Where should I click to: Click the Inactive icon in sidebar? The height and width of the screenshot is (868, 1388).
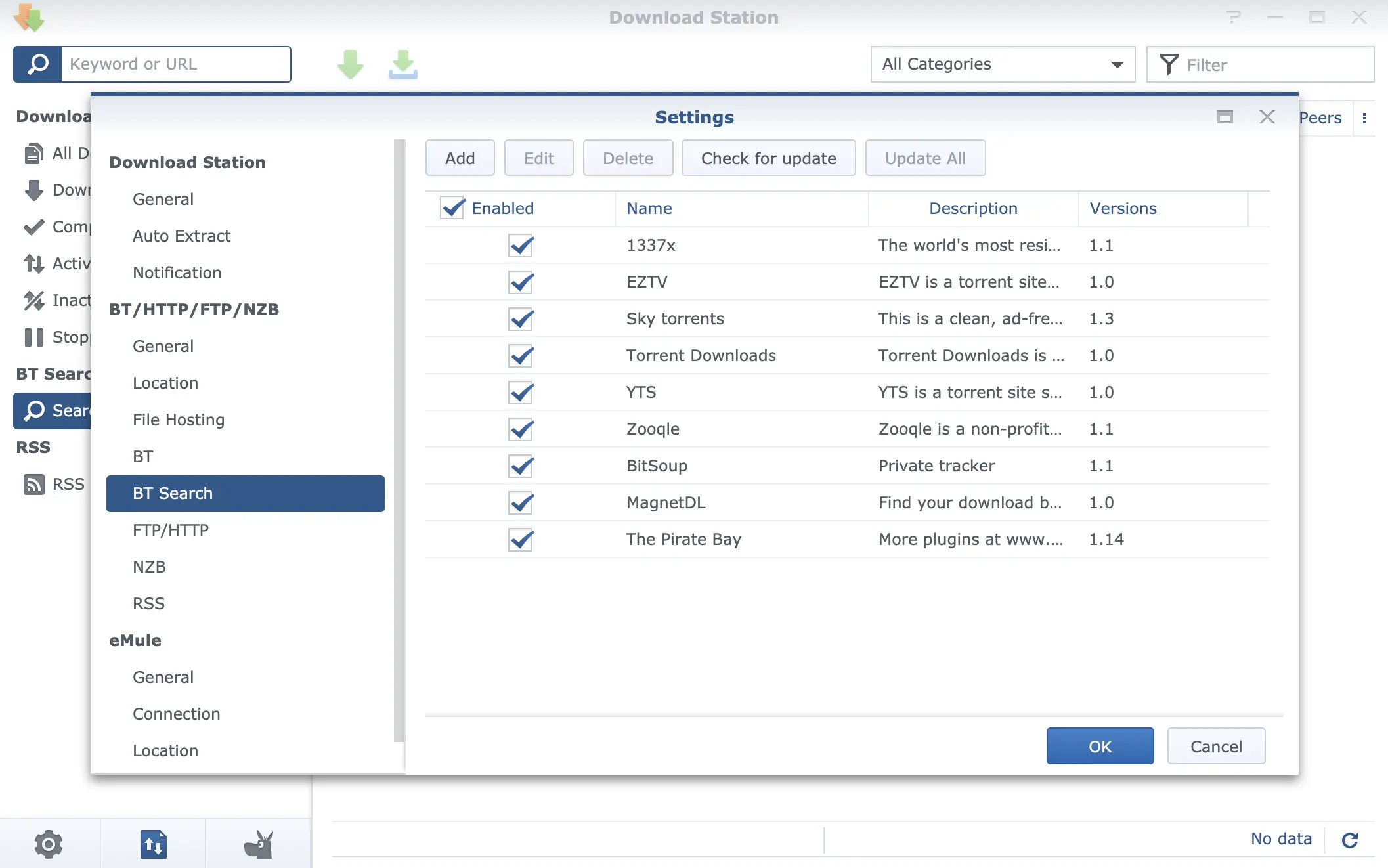point(34,301)
